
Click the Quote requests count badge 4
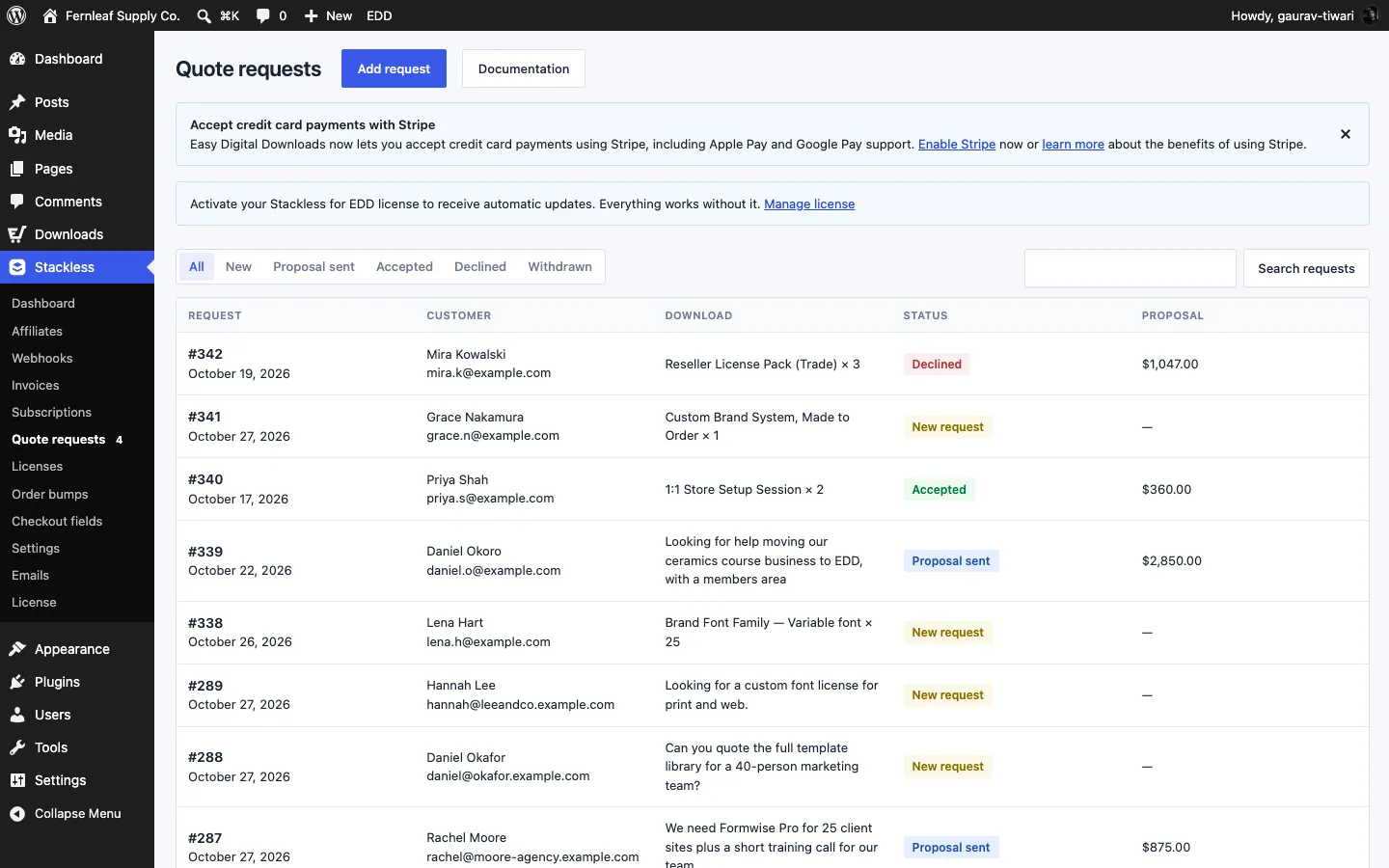click(x=120, y=440)
